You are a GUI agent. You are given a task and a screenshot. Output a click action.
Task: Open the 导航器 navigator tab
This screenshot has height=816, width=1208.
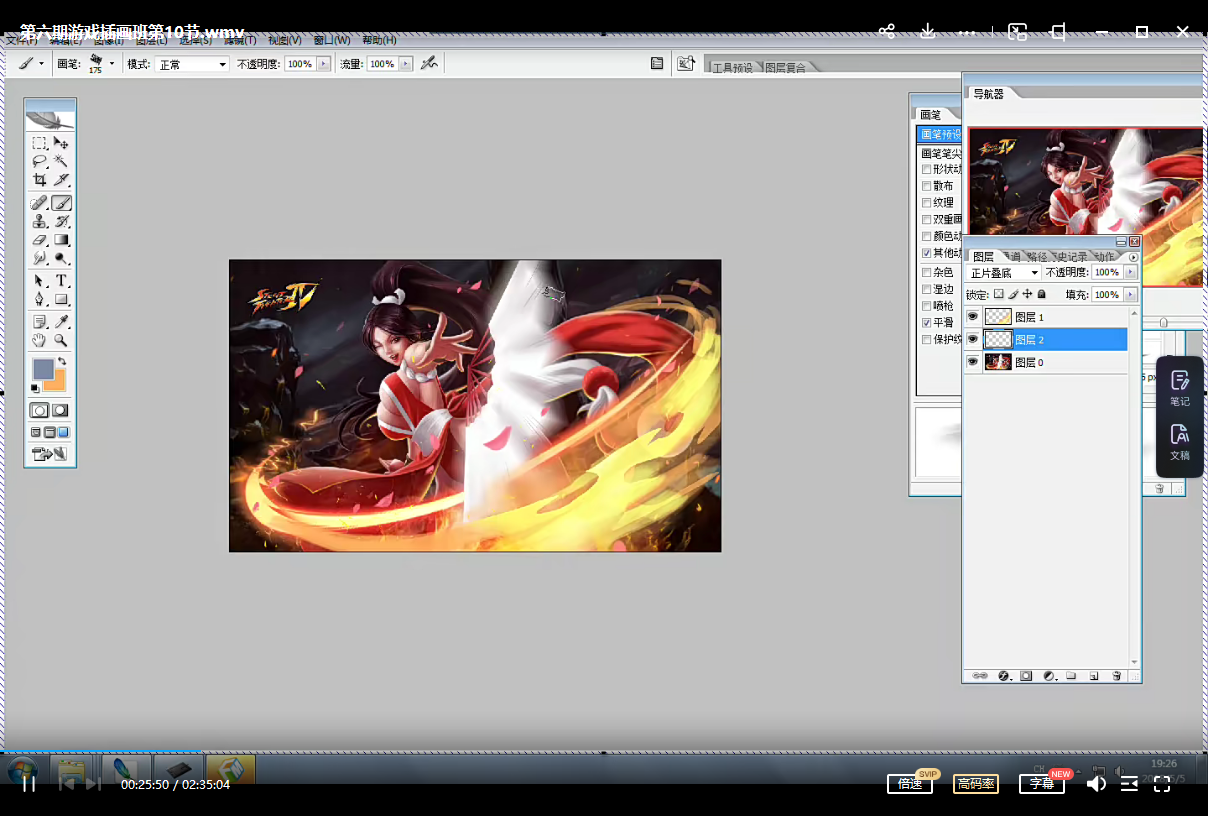989,93
